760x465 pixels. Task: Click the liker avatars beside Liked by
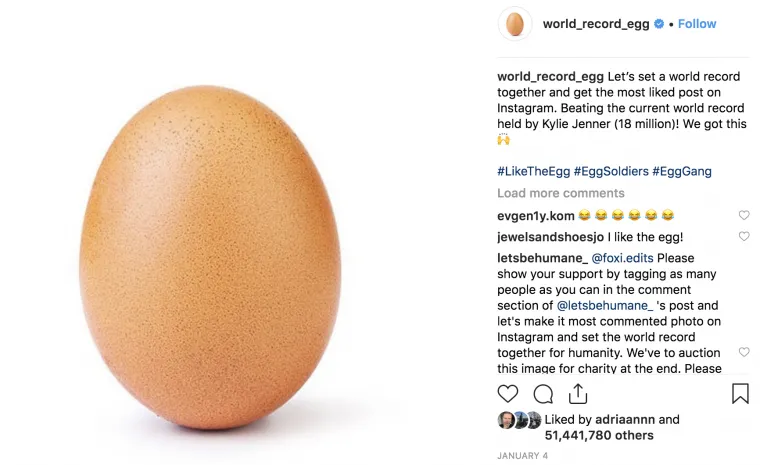[x=519, y=420]
